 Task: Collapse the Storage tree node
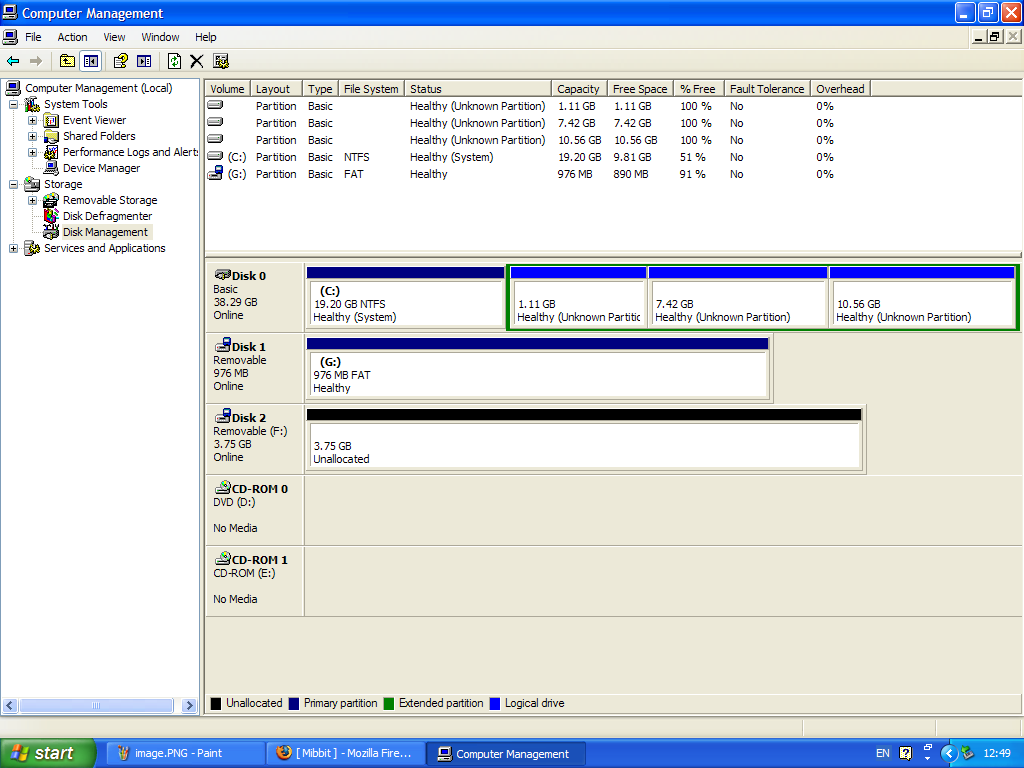[x=14, y=184]
